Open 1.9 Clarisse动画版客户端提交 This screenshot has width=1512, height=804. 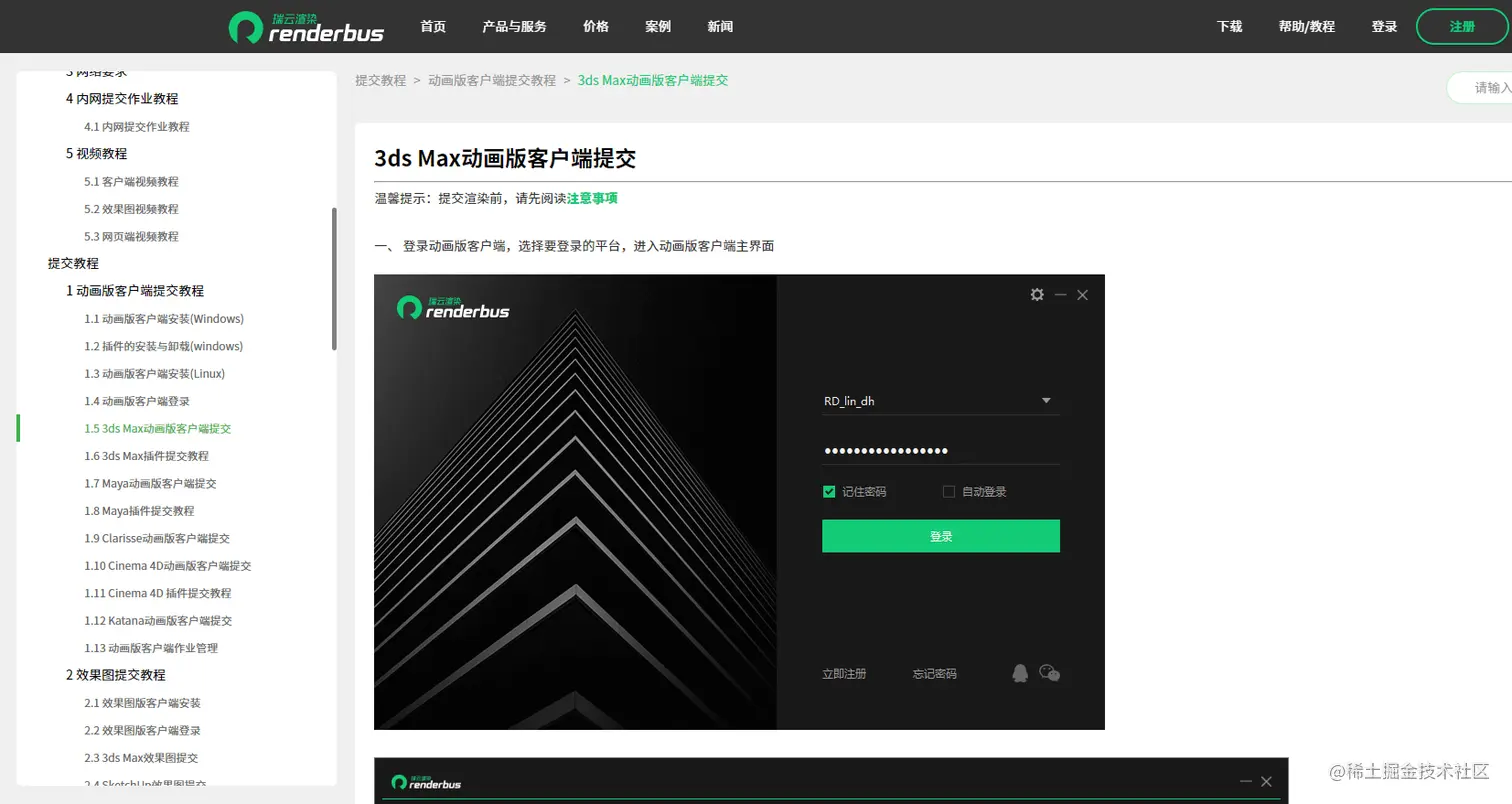click(157, 538)
